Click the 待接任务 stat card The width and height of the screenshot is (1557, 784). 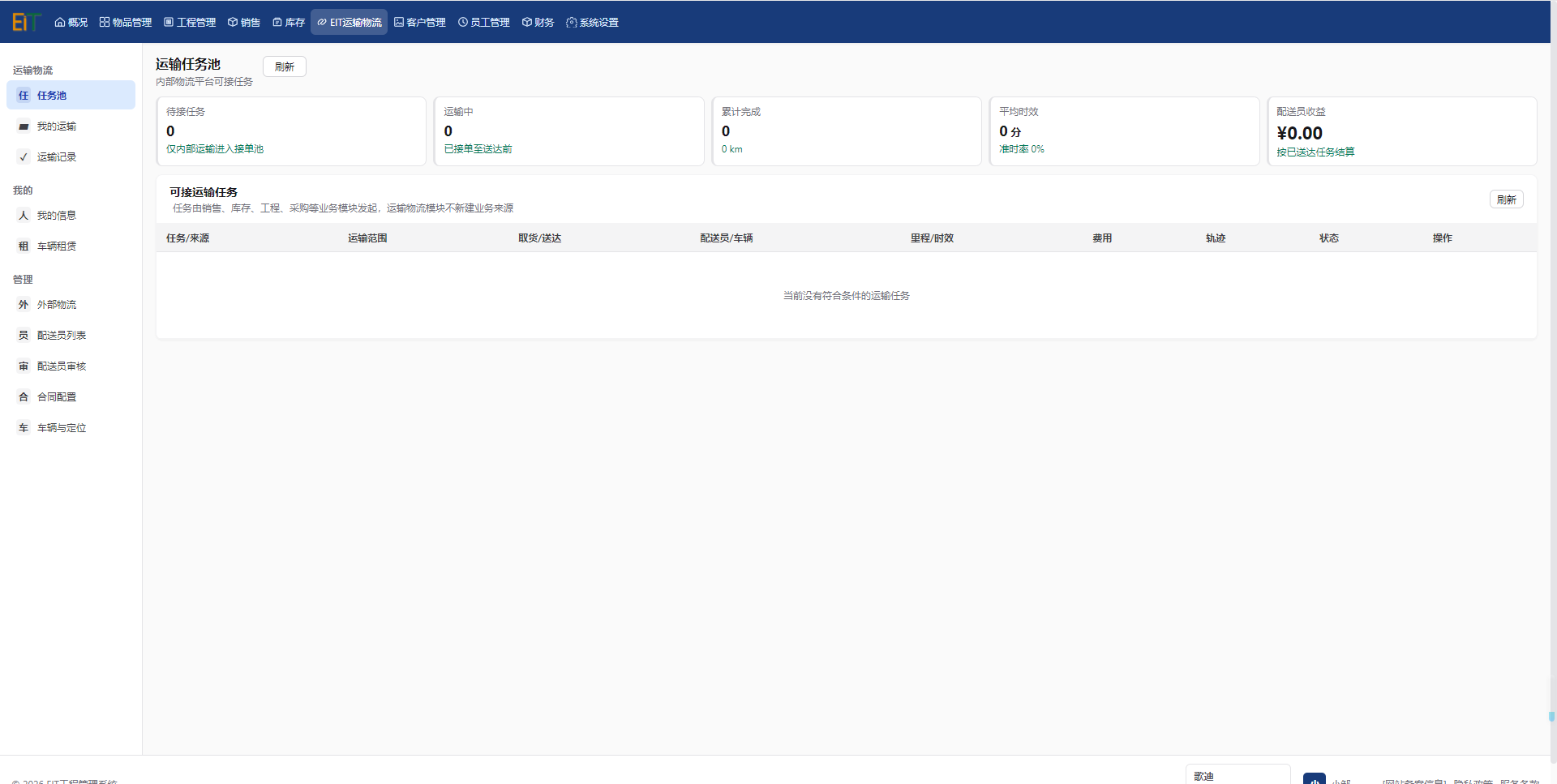(x=291, y=131)
